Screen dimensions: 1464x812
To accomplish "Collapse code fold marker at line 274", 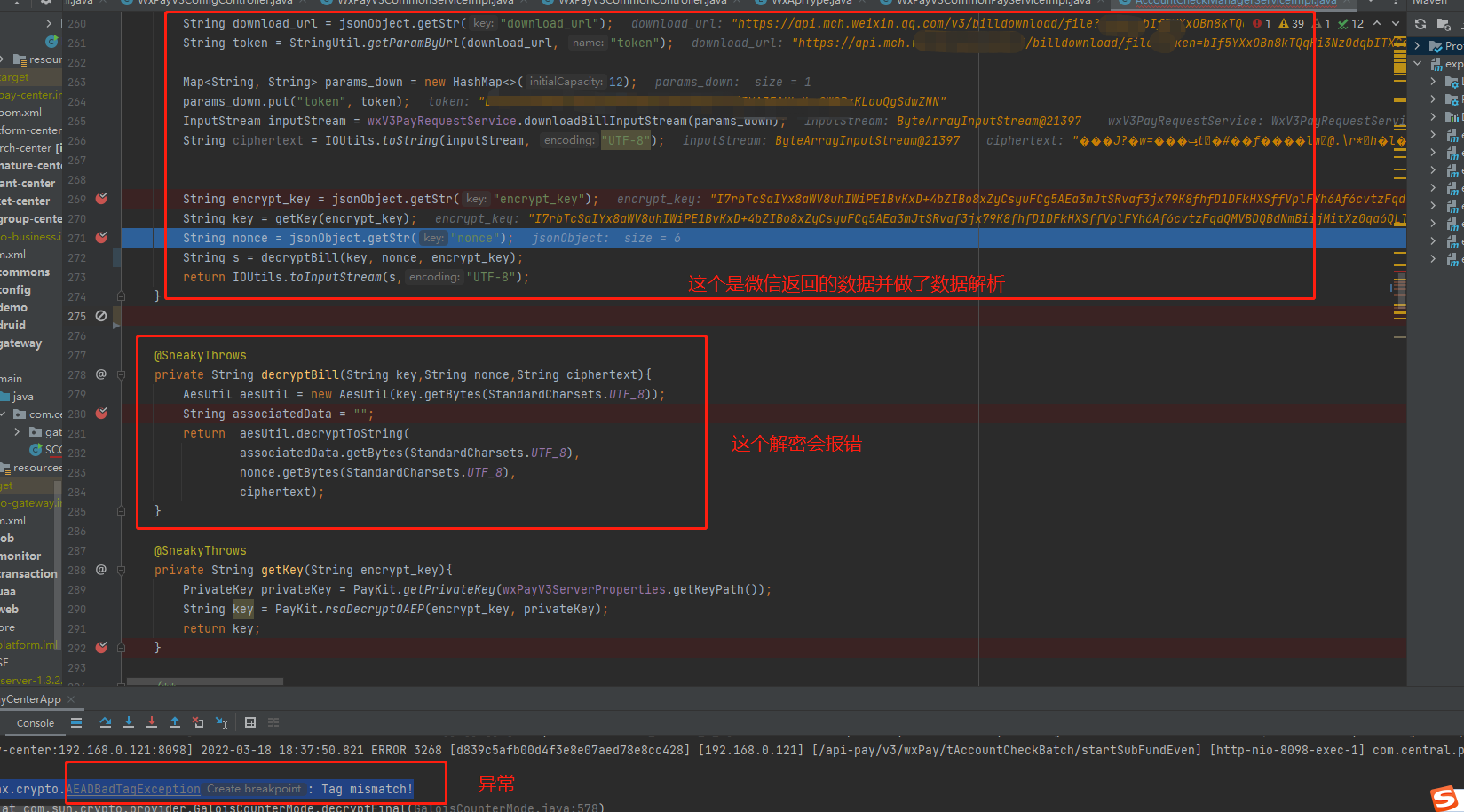I will (x=121, y=296).
